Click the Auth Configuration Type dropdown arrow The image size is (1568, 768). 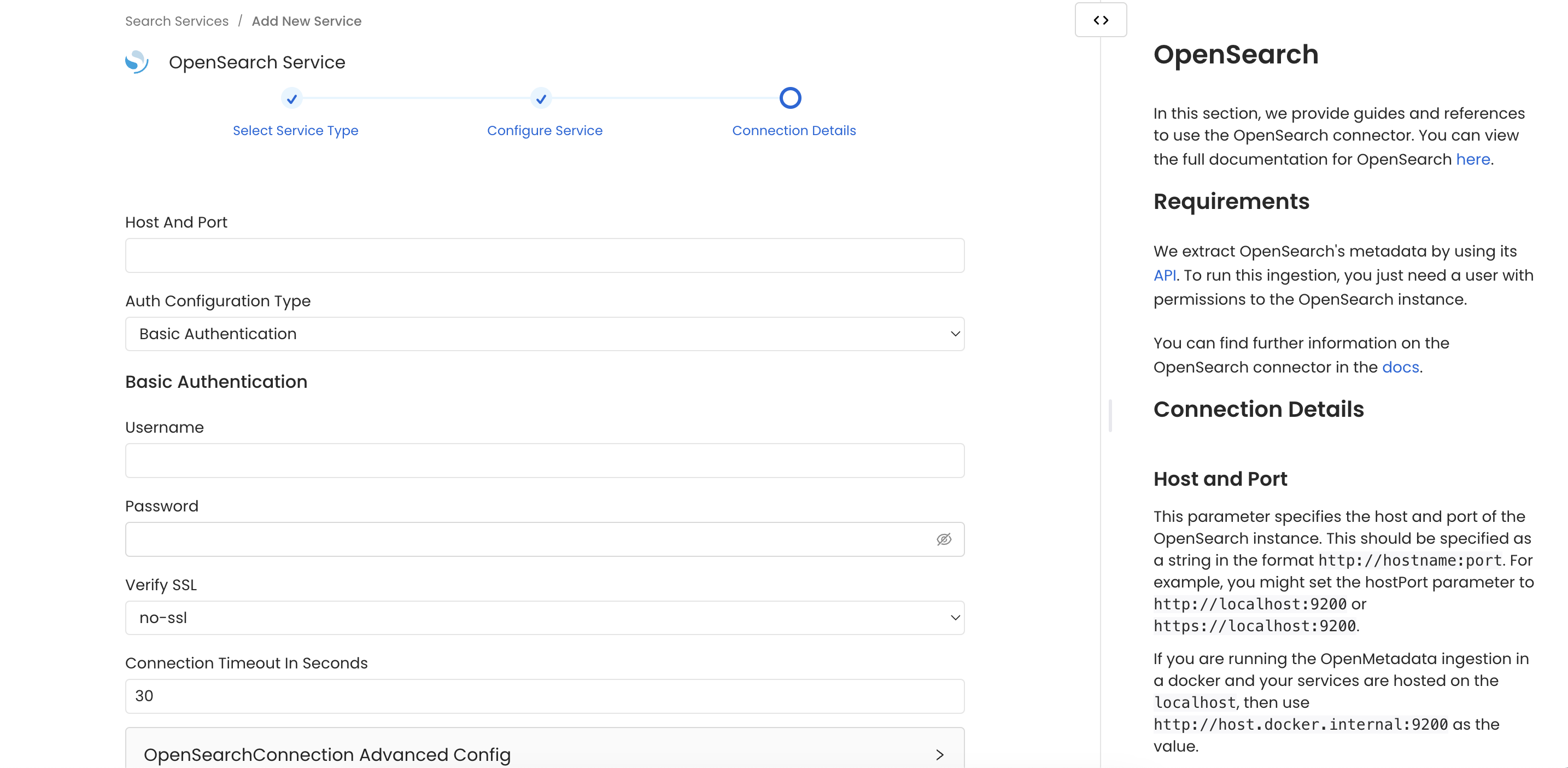tap(955, 334)
